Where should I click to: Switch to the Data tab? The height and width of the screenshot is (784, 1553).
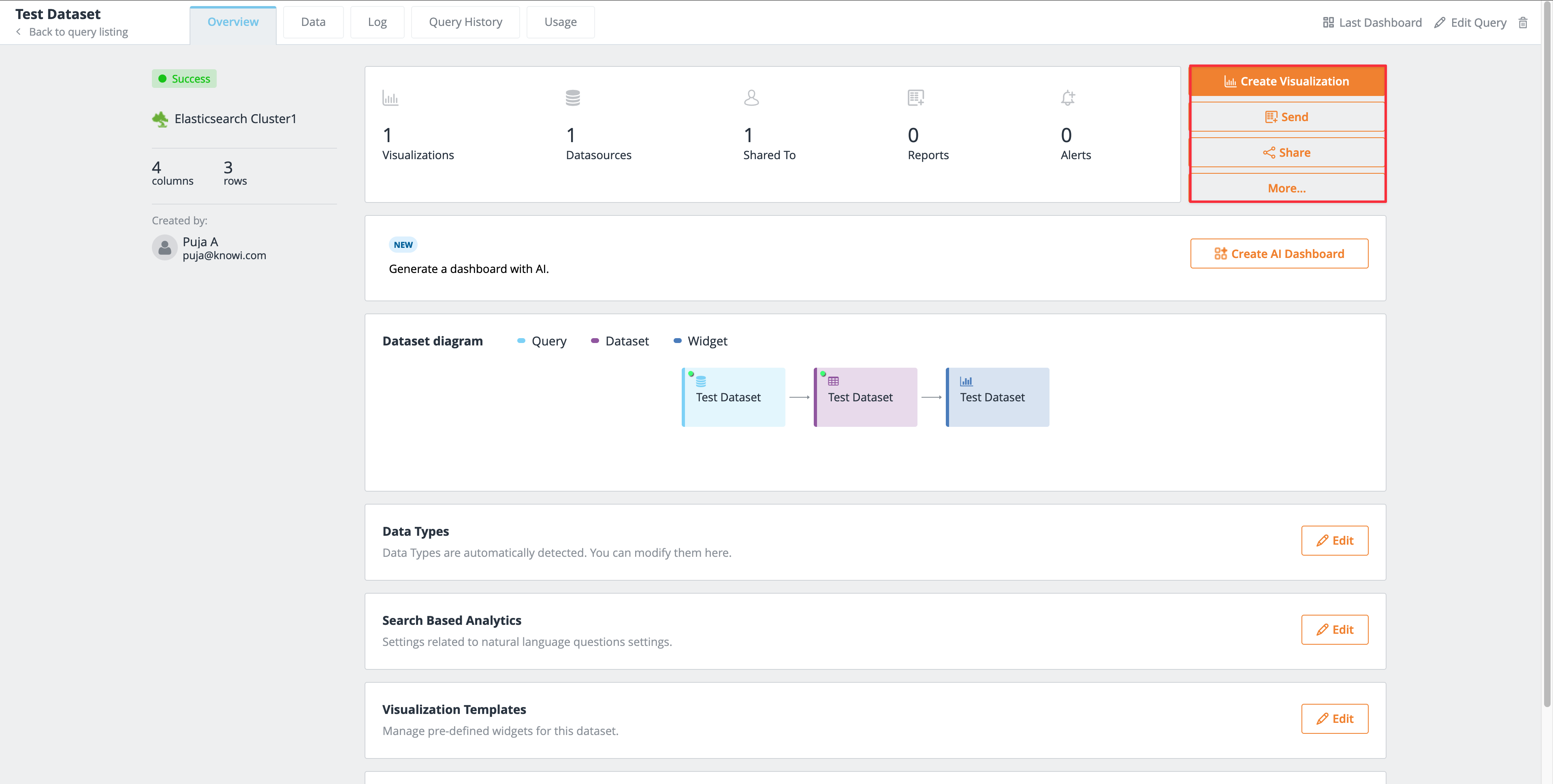point(313,21)
